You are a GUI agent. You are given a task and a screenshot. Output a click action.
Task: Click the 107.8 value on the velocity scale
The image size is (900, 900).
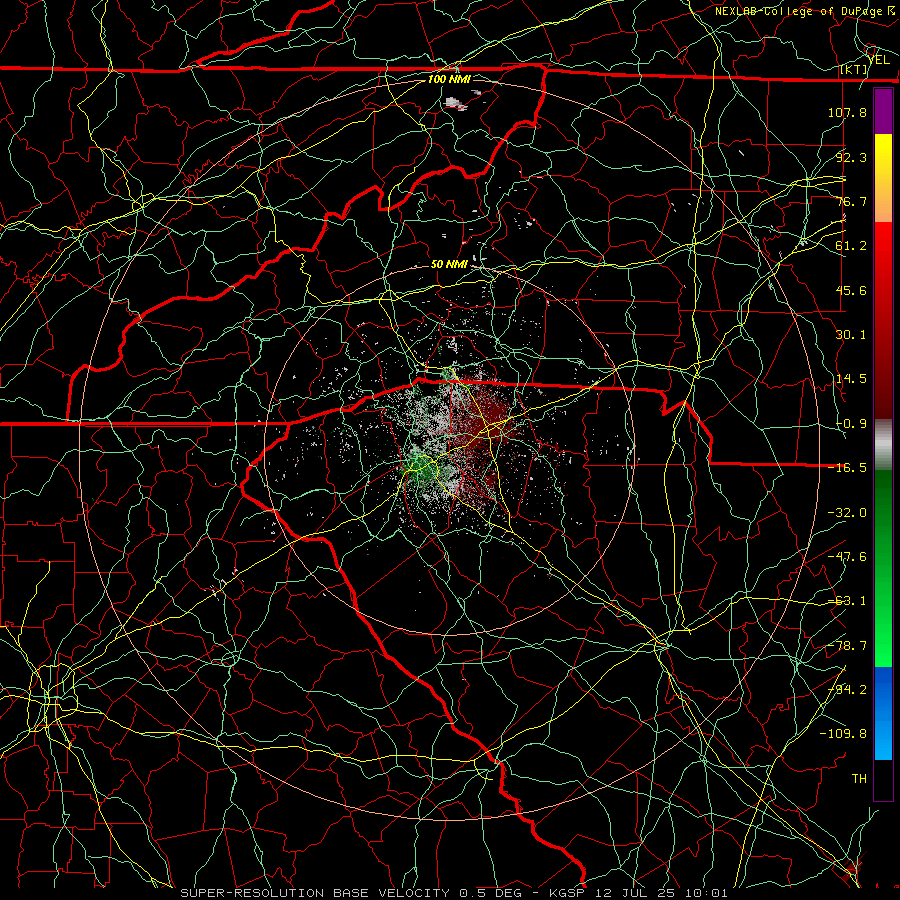click(x=847, y=112)
